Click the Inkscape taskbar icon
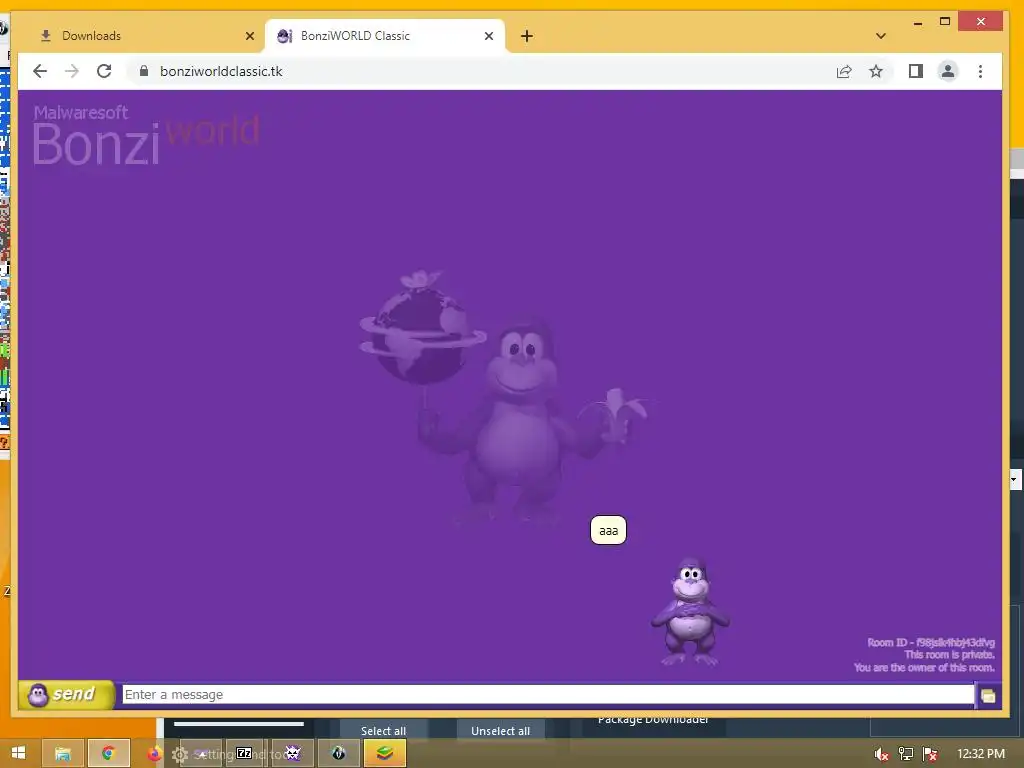Image resolution: width=1024 pixels, height=768 pixels. [338, 754]
